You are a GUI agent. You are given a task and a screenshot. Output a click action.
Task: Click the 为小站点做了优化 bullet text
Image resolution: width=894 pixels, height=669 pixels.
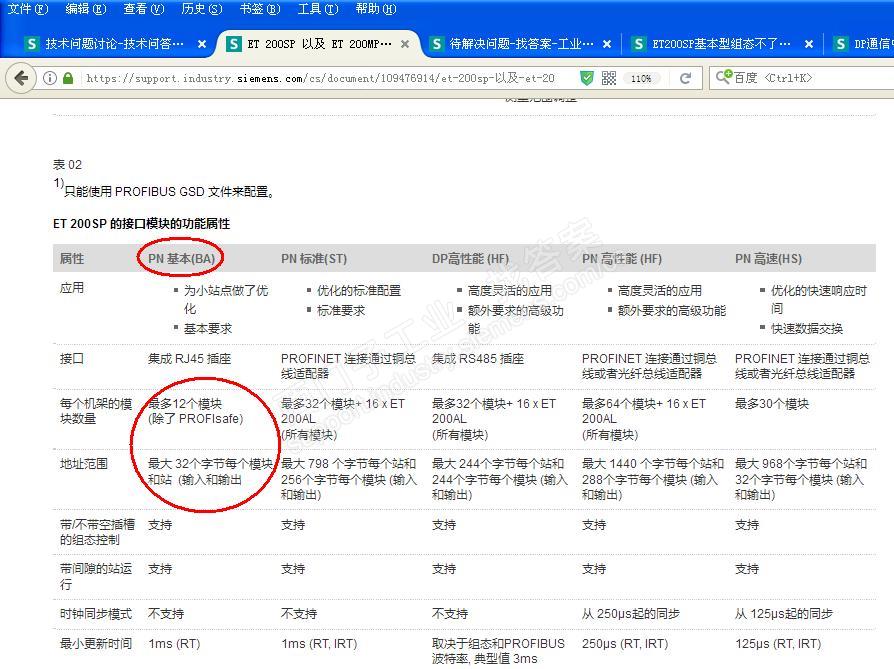tap(226, 299)
